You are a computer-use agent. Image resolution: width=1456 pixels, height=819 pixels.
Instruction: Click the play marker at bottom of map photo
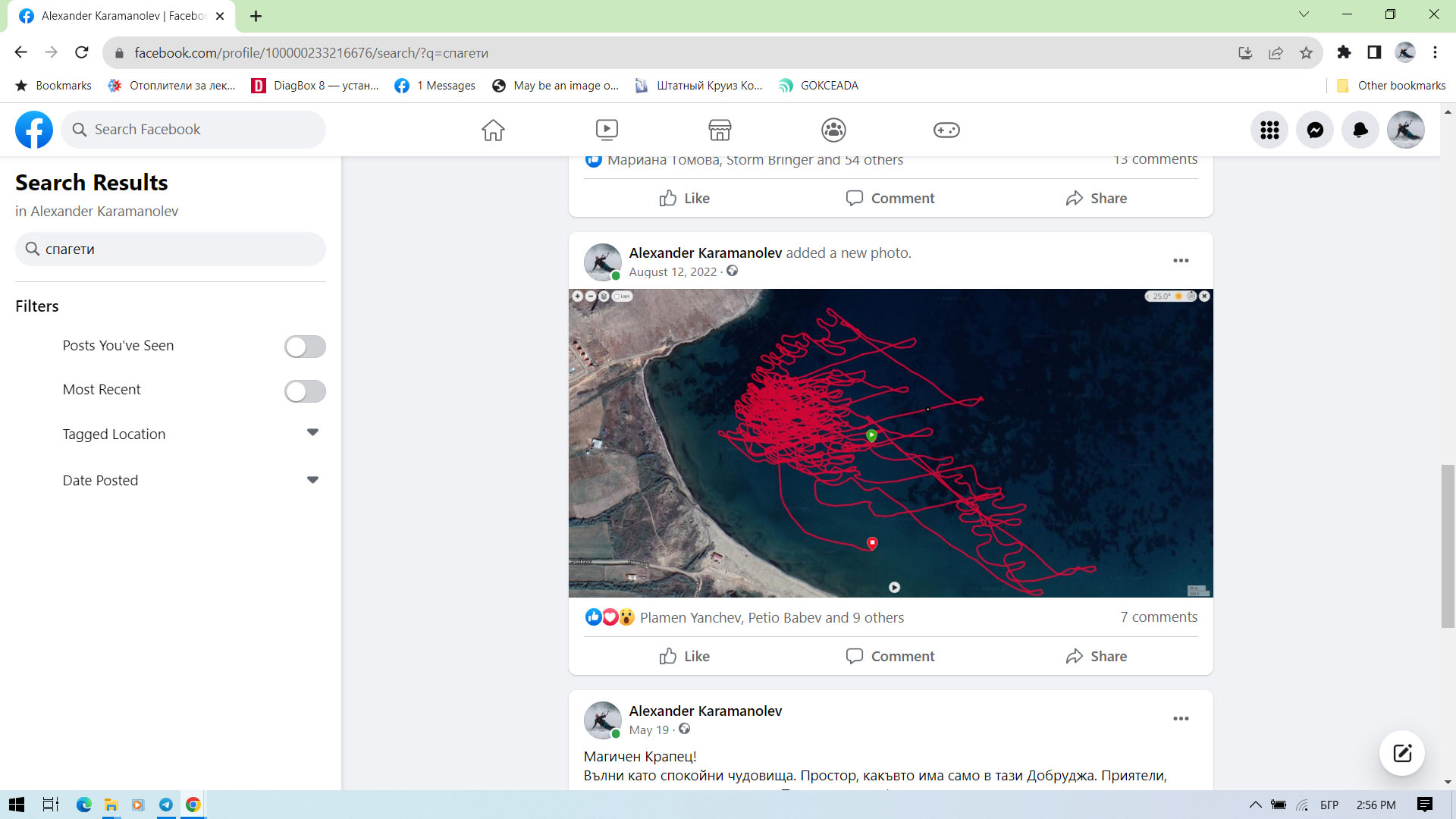click(x=894, y=587)
